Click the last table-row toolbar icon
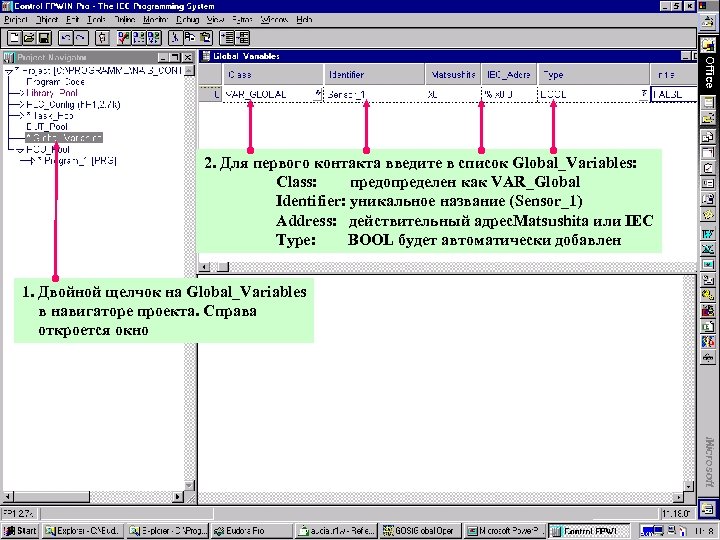Viewport: 720px width, 540px height. click(x=242, y=38)
